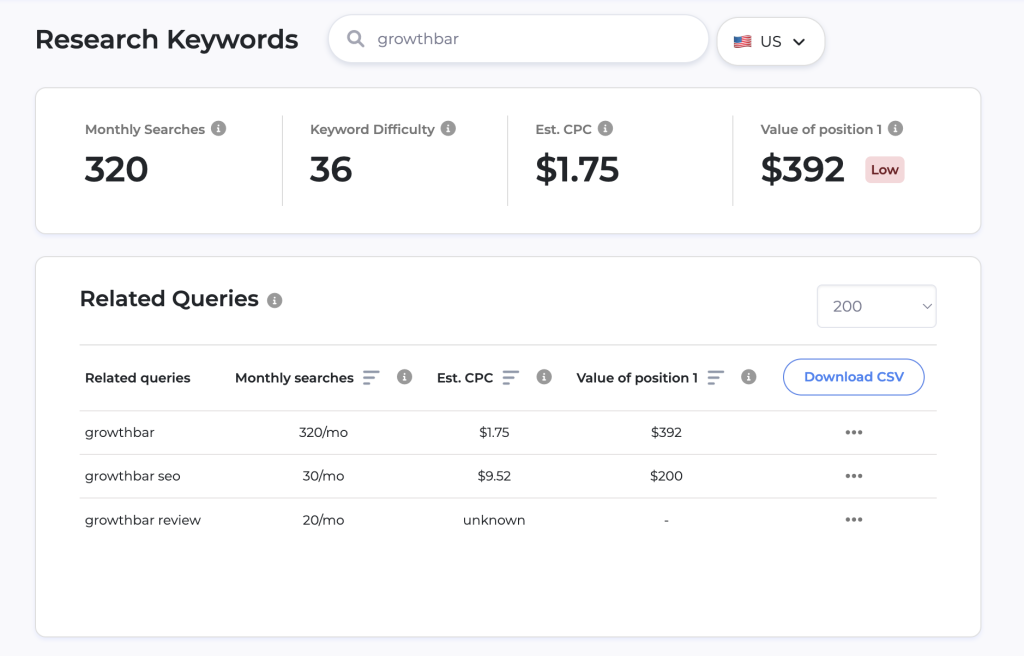The width and height of the screenshot is (1024, 656).
Task: Show info for Related Queries heading
Action: [x=275, y=301]
